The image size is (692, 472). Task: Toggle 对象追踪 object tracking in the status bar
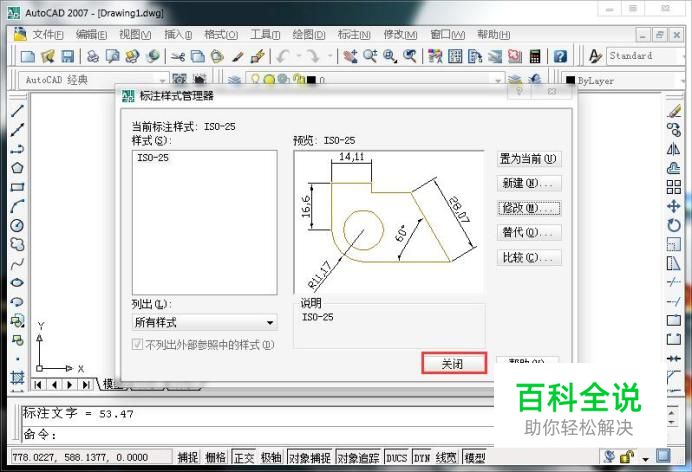point(358,458)
